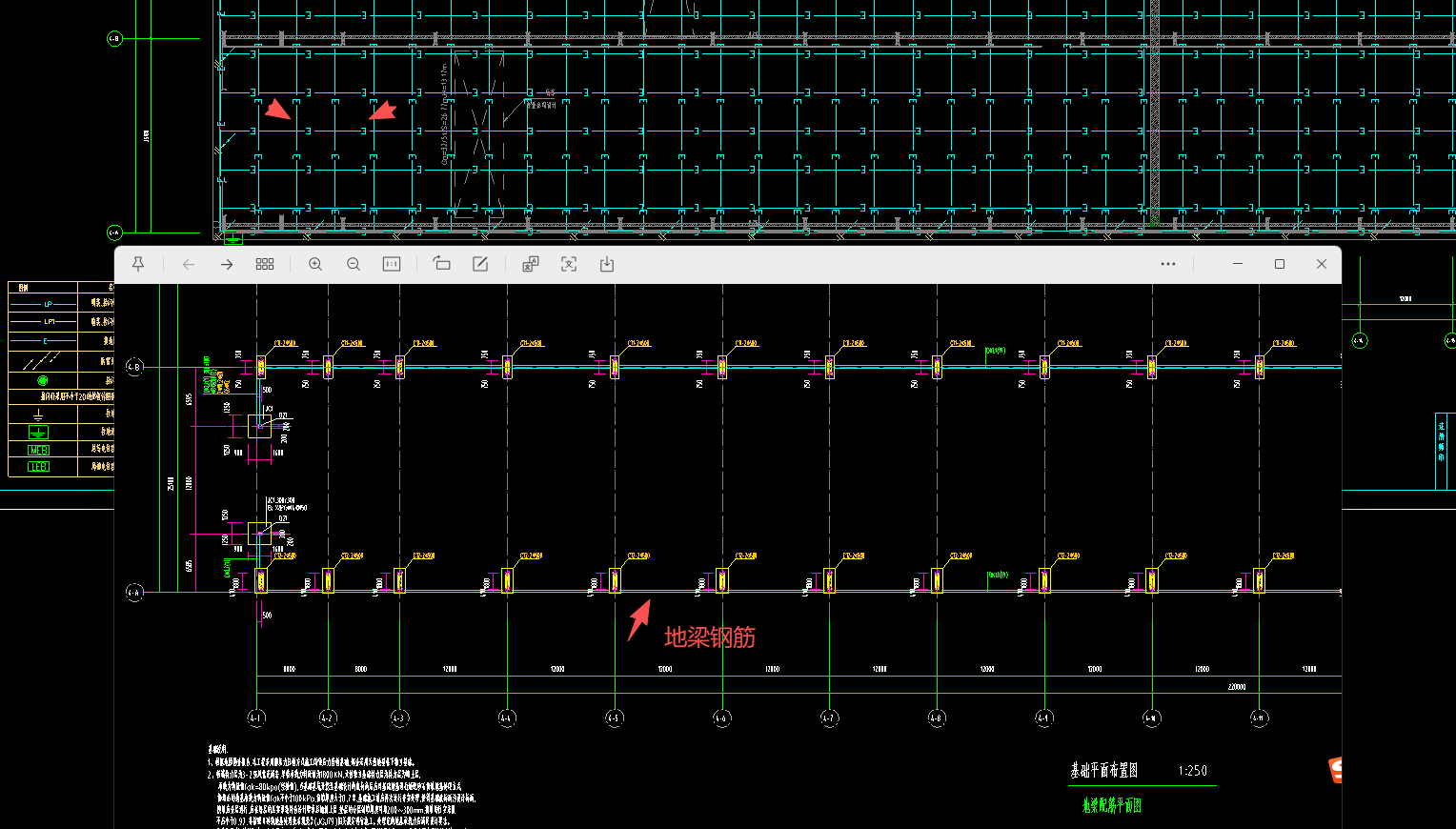Show image at actual 1:1 size
This screenshot has width=1456, height=829.
click(x=392, y=264)
